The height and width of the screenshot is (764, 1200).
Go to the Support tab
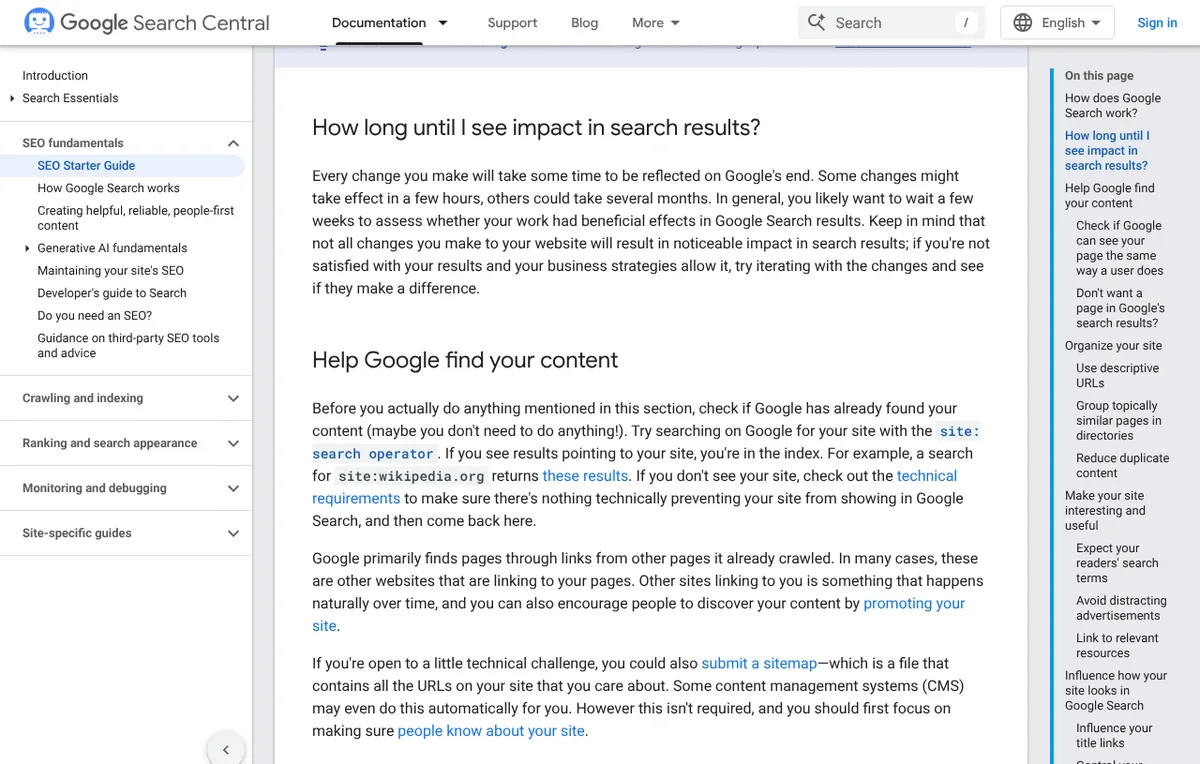click(512, 22)
